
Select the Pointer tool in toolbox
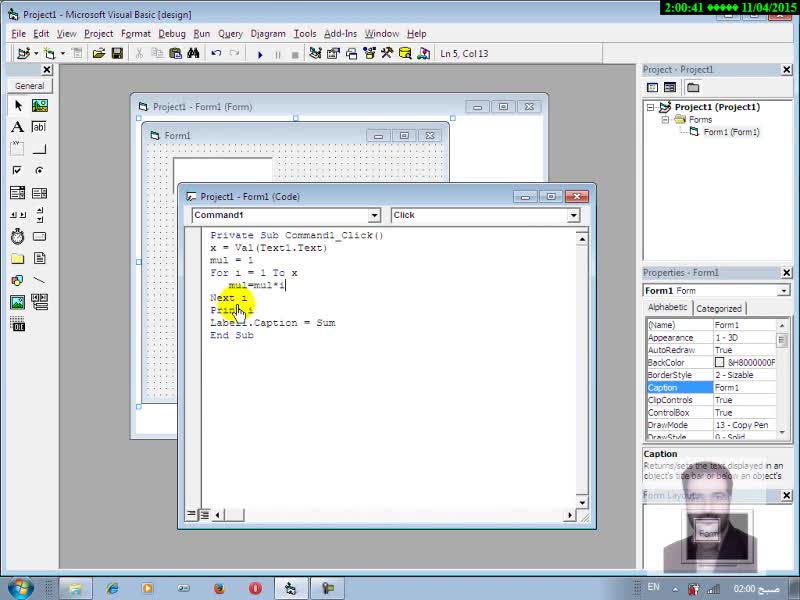[x=18, y=106]
